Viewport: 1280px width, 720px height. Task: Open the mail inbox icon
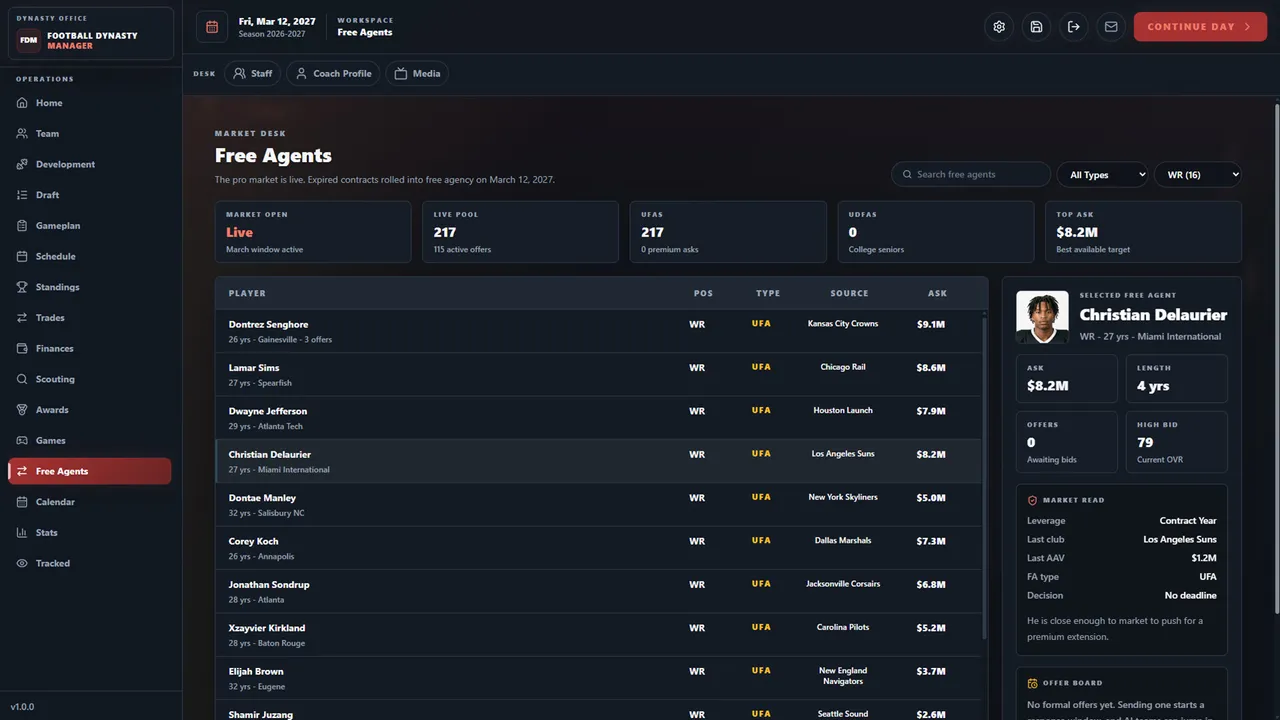click(1110, 27)
